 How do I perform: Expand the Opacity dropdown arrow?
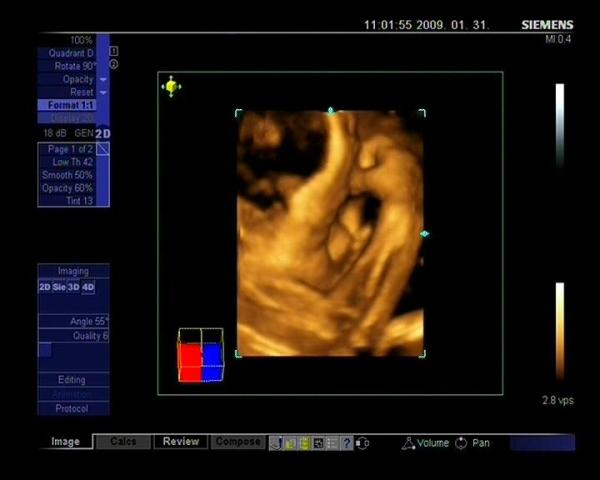103,79
